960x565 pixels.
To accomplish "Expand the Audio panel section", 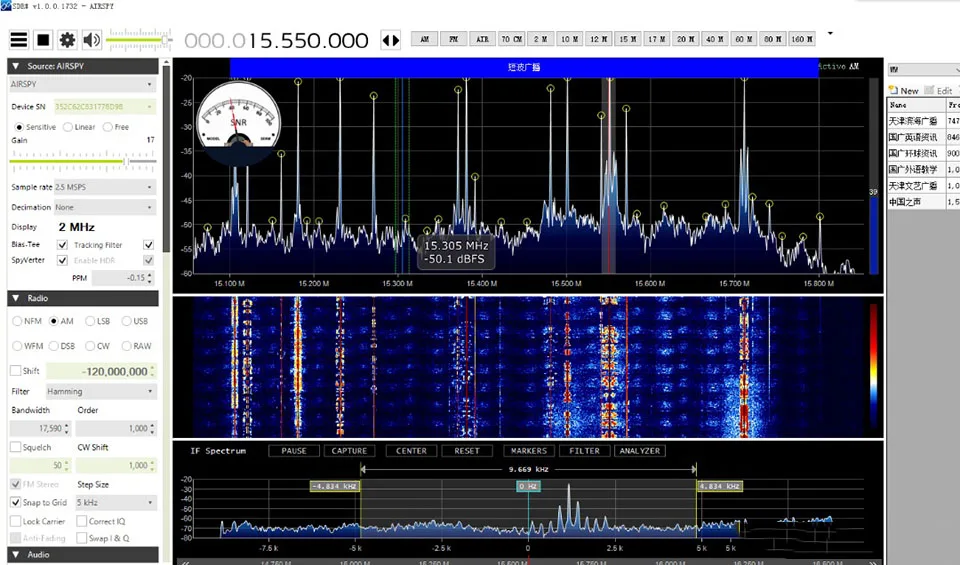I will pos(15,554).
